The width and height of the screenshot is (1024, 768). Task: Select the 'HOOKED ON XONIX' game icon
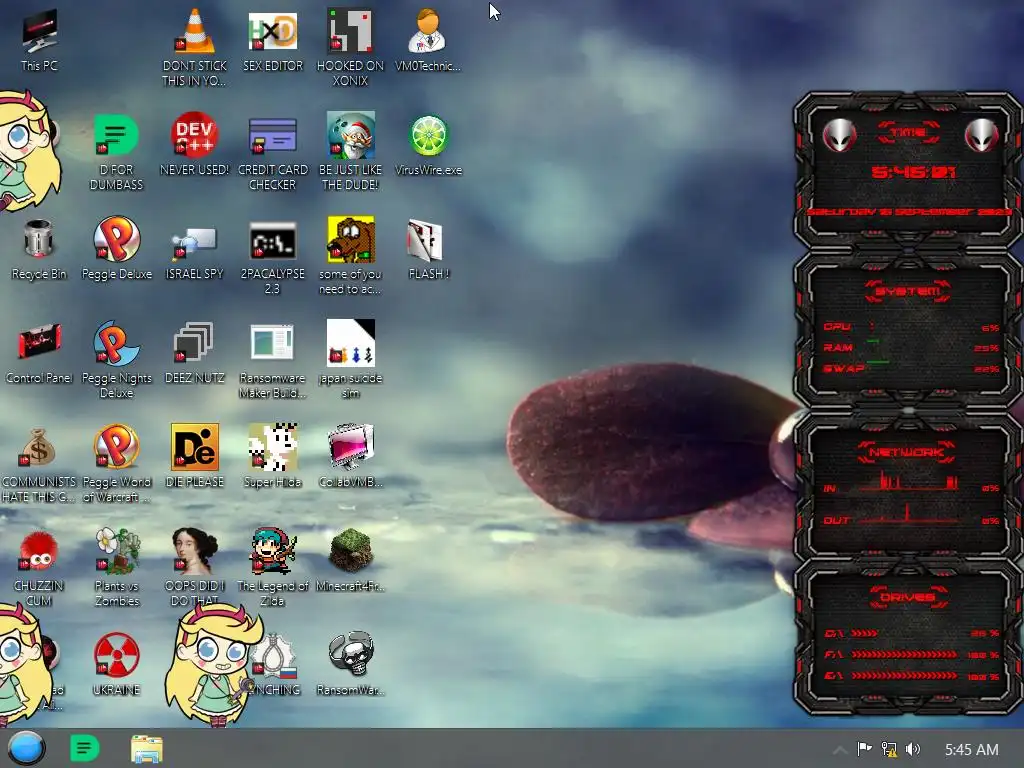[x=351, y=47]
